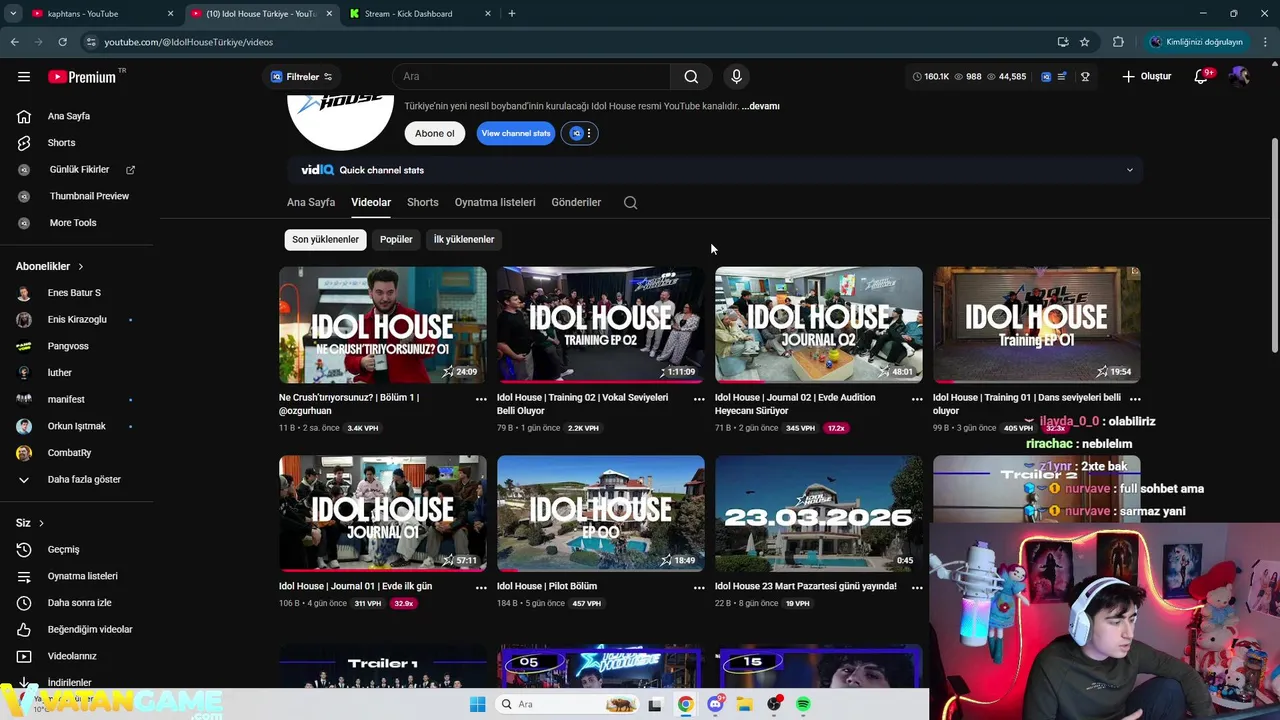The height and width of the screenshot is (720, 1280).
Task: Search within the channel magnifier icon
Action: point(630,202)
